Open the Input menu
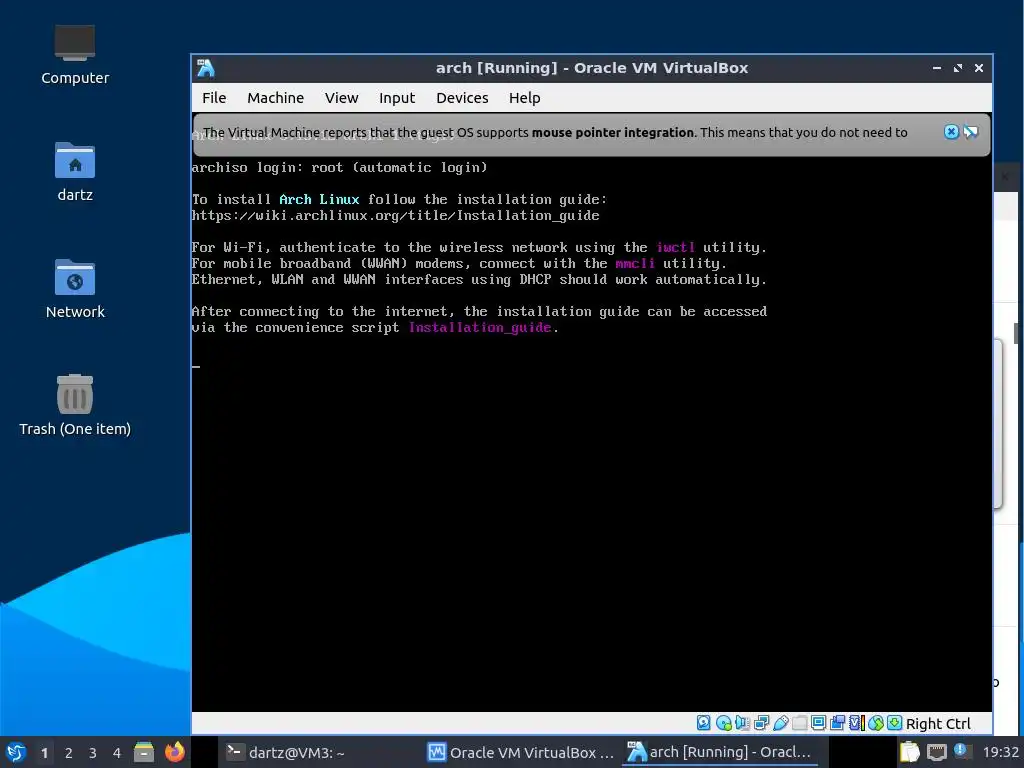This screenshot has height=768, width=1024. click(396, 98)
